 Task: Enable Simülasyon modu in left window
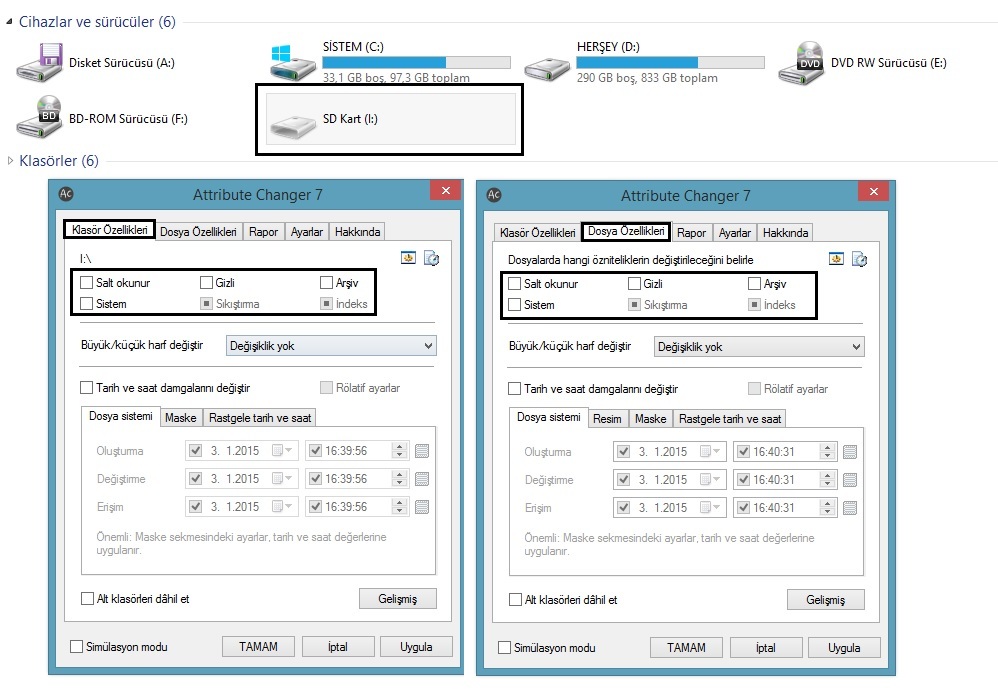pos(76,646)
